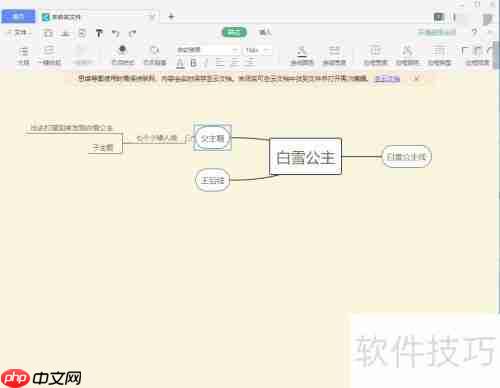Open the font size dropdown
500x388 pixels.
258,50
